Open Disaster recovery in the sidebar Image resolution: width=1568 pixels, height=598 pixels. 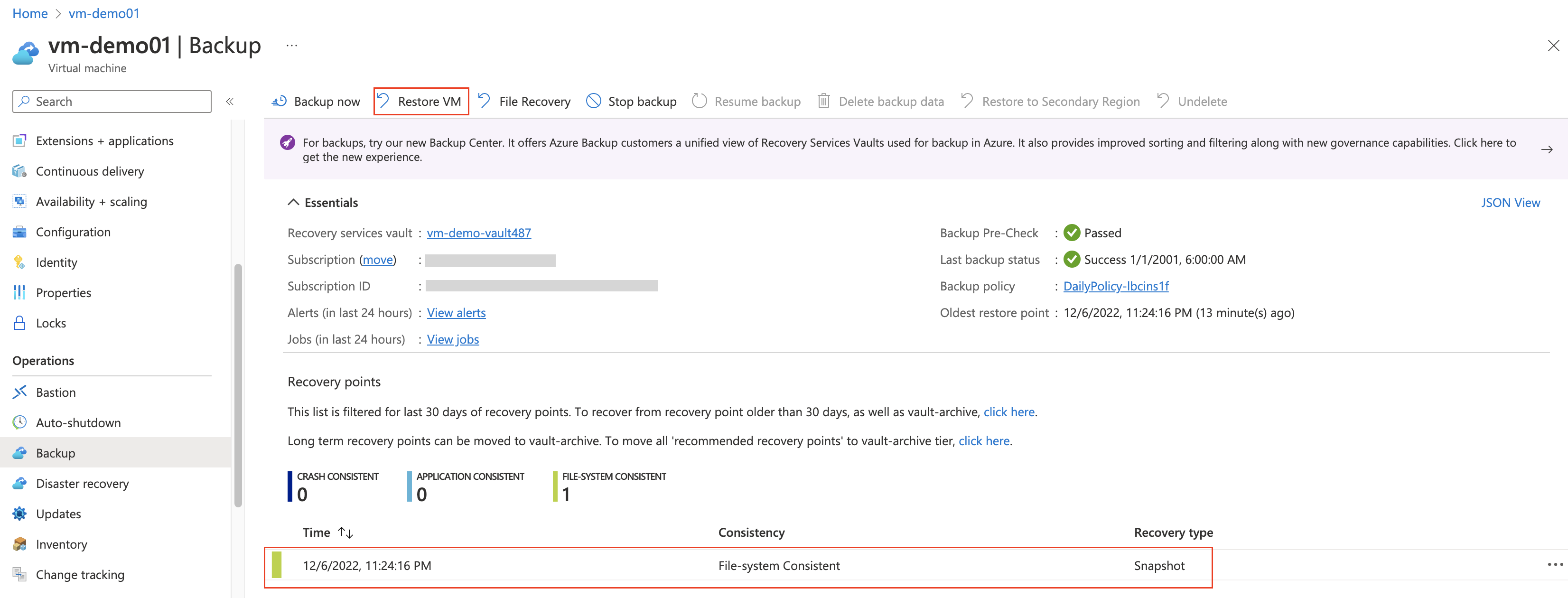[x=82, y=484]
